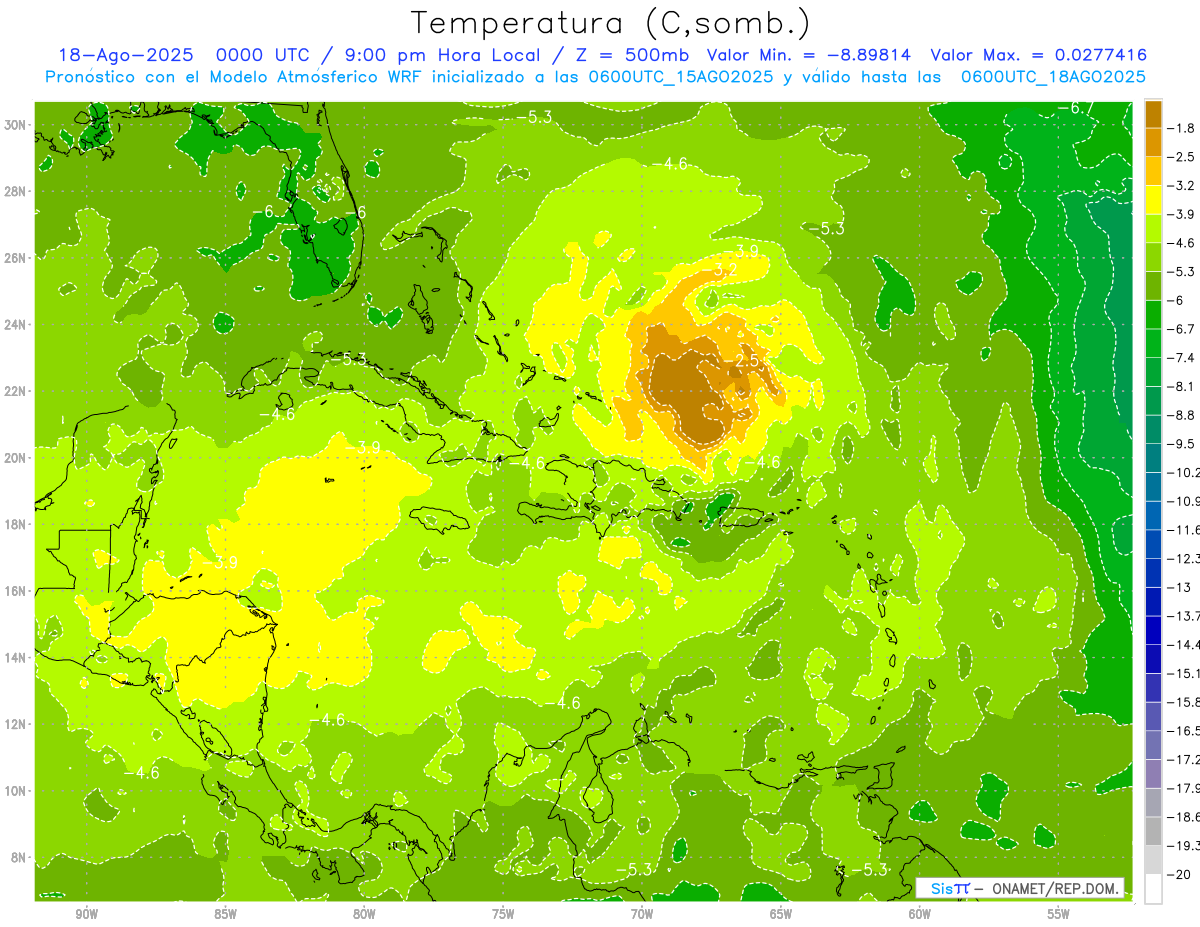Click the '60W' longitude axis label
The width and height of the screenshot is (1200, 927).
(920, 914)
